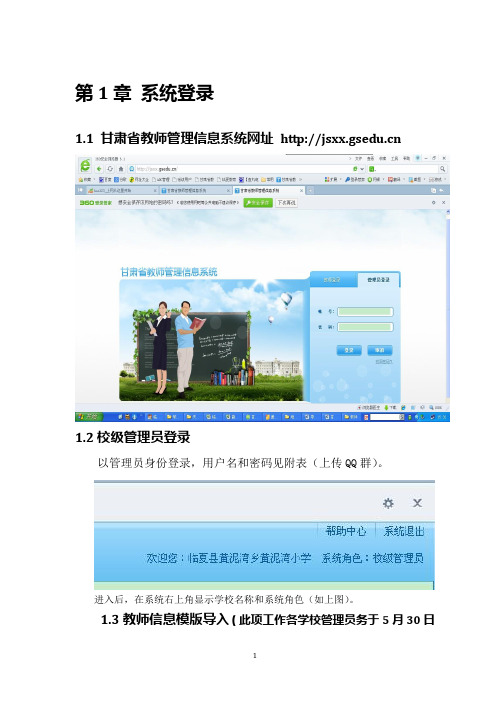The image size is (496, 702).
Task: Click the blue 登录 button
Action: click(x=349, y=350)
